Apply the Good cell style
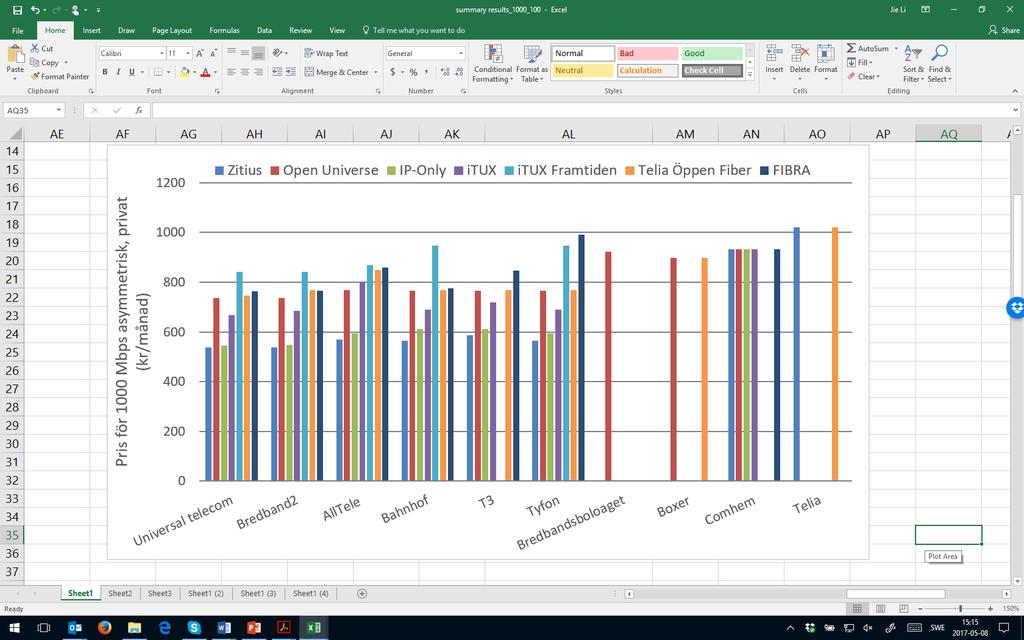The image size is (1024, 640). coord(712,54)
